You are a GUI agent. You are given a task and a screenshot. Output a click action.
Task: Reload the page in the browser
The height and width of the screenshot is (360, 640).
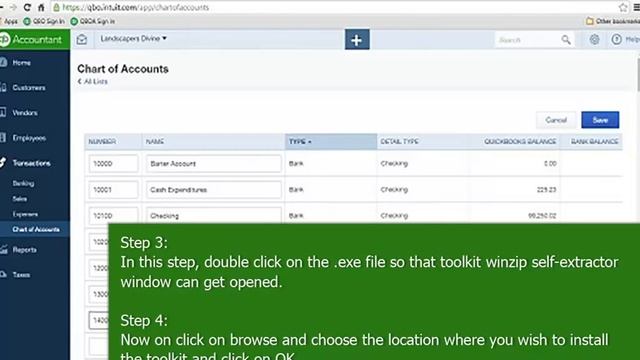click(x=27, y=7)
